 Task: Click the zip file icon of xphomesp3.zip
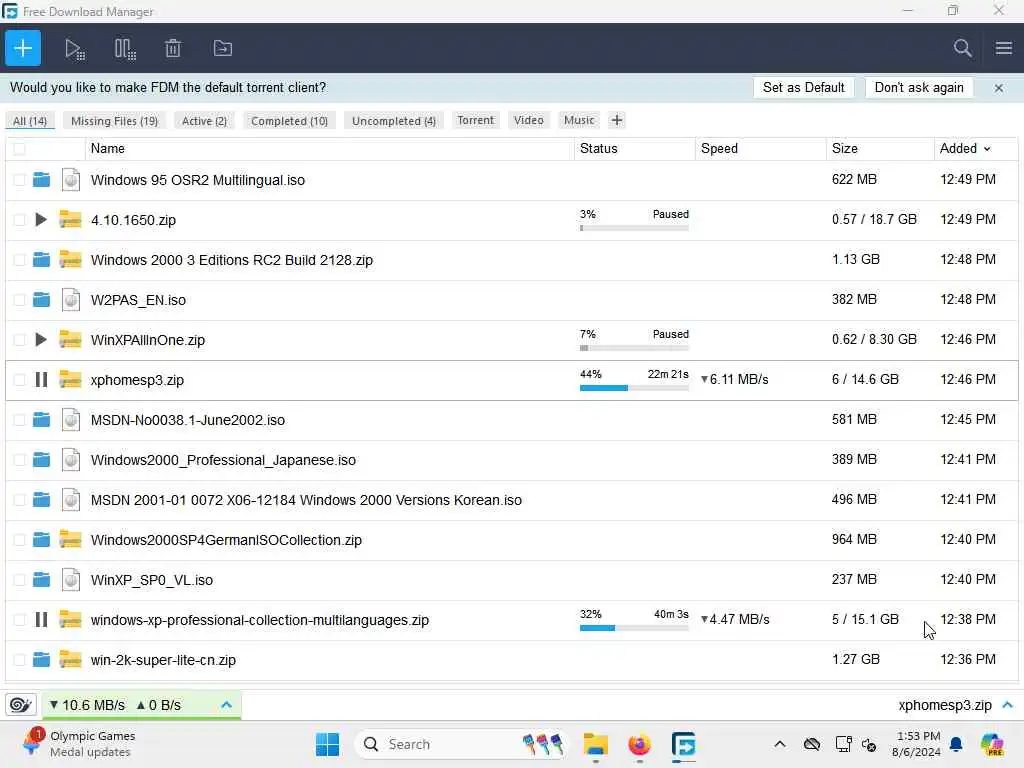tap(70, 379)
